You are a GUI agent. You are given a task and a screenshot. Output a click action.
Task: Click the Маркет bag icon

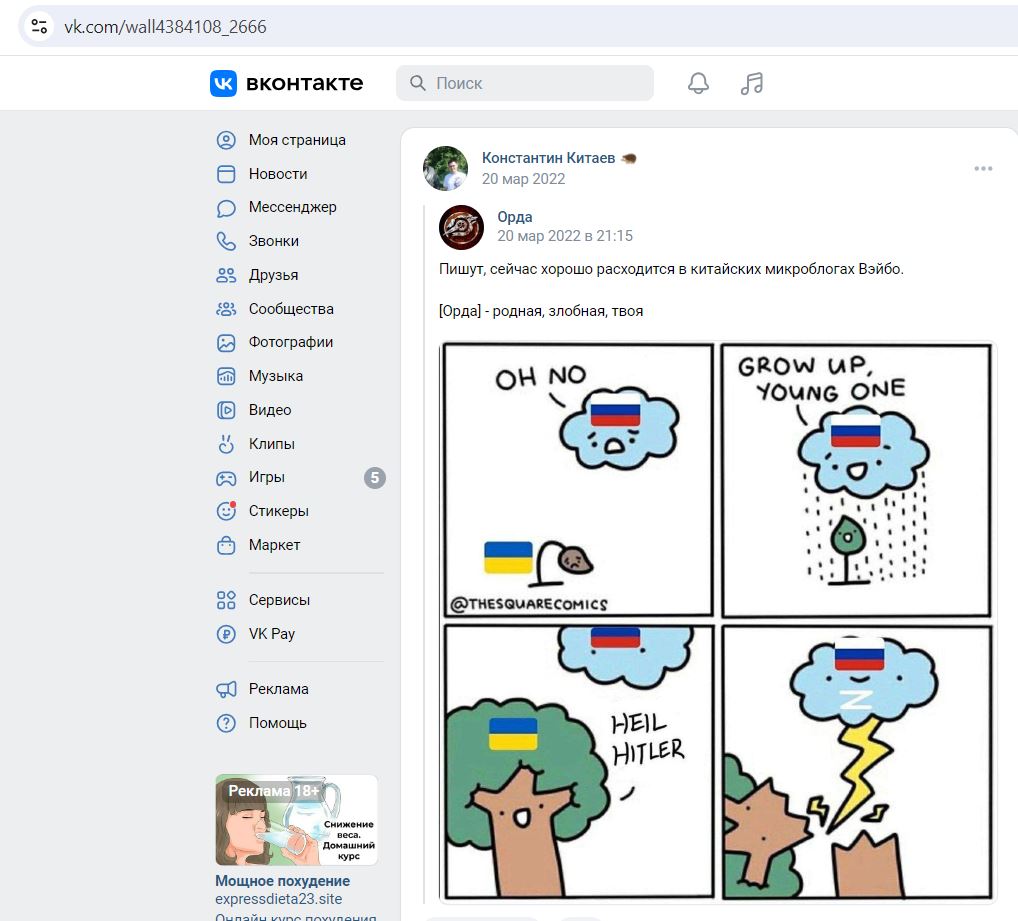point(226,545)
